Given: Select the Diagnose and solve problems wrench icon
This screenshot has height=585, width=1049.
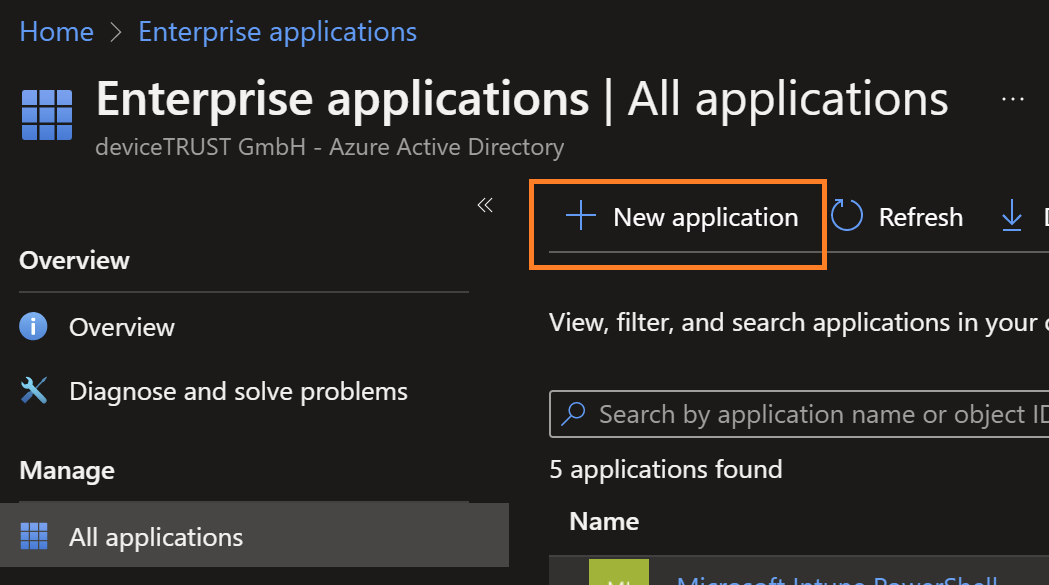Looking at the screenshot, I should [33, 390].
